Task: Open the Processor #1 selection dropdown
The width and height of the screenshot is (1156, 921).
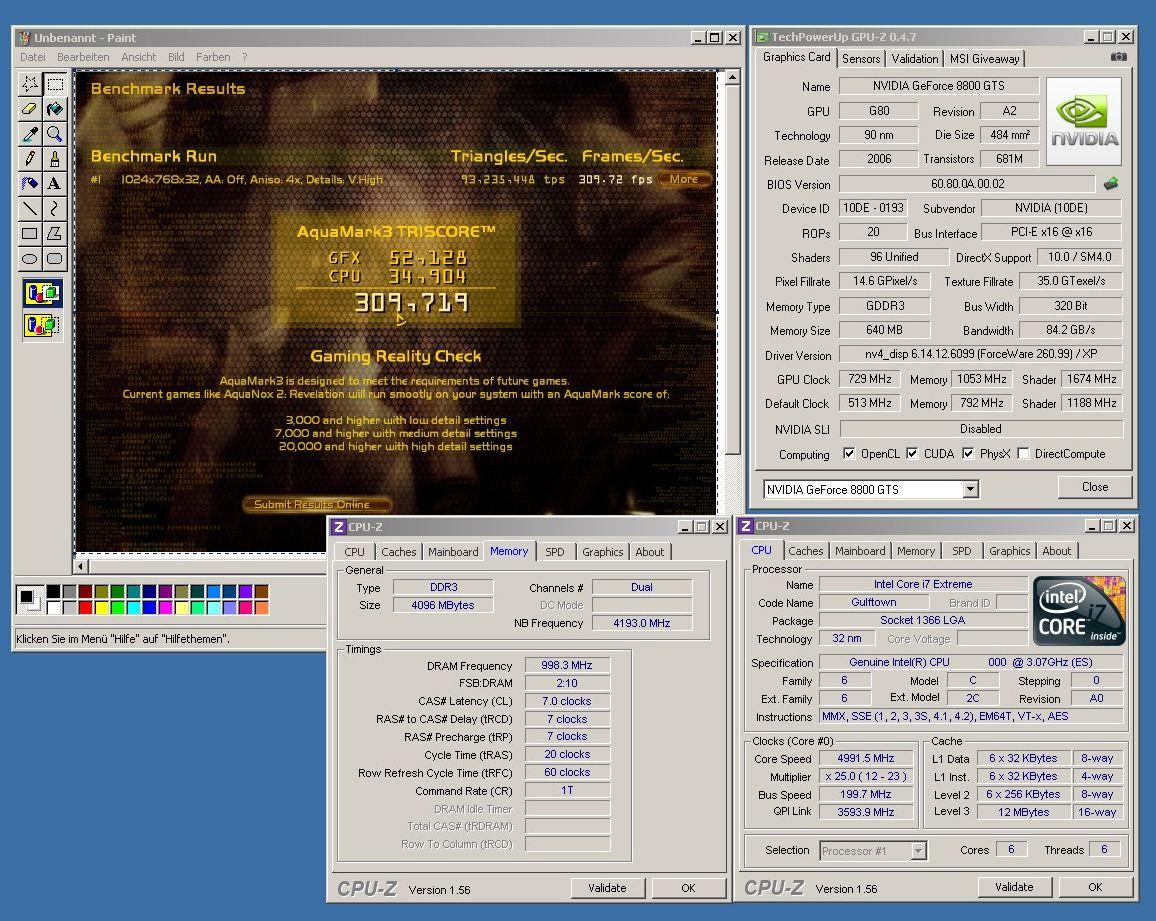Action: tap(918, 851)
